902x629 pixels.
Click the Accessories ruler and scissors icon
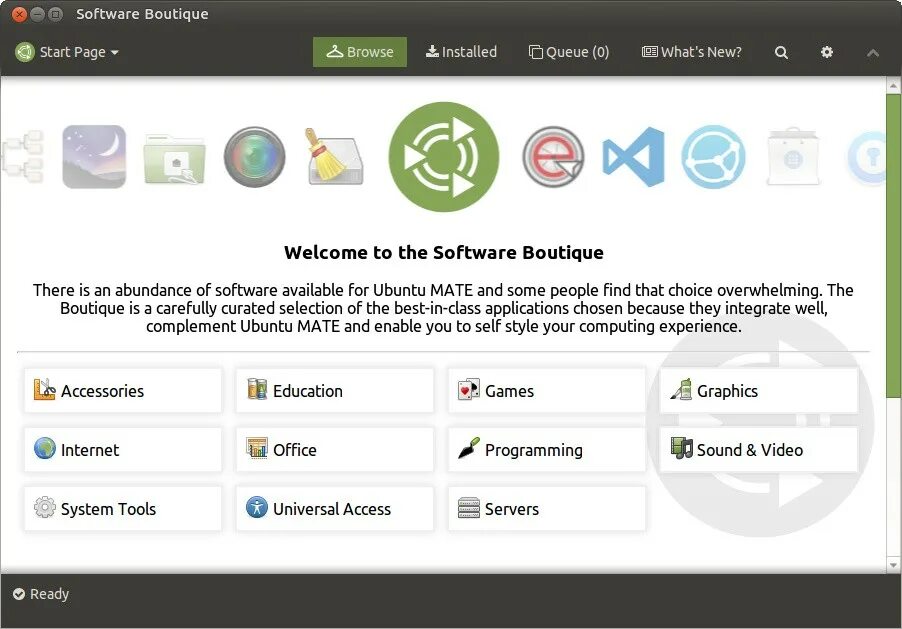coord(44,390)
